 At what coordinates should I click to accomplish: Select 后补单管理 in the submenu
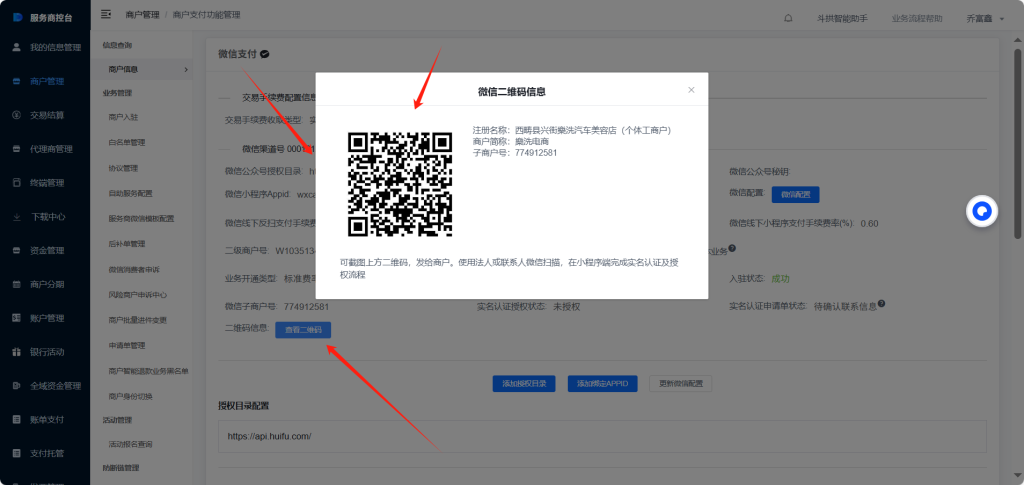click(127, 244)
